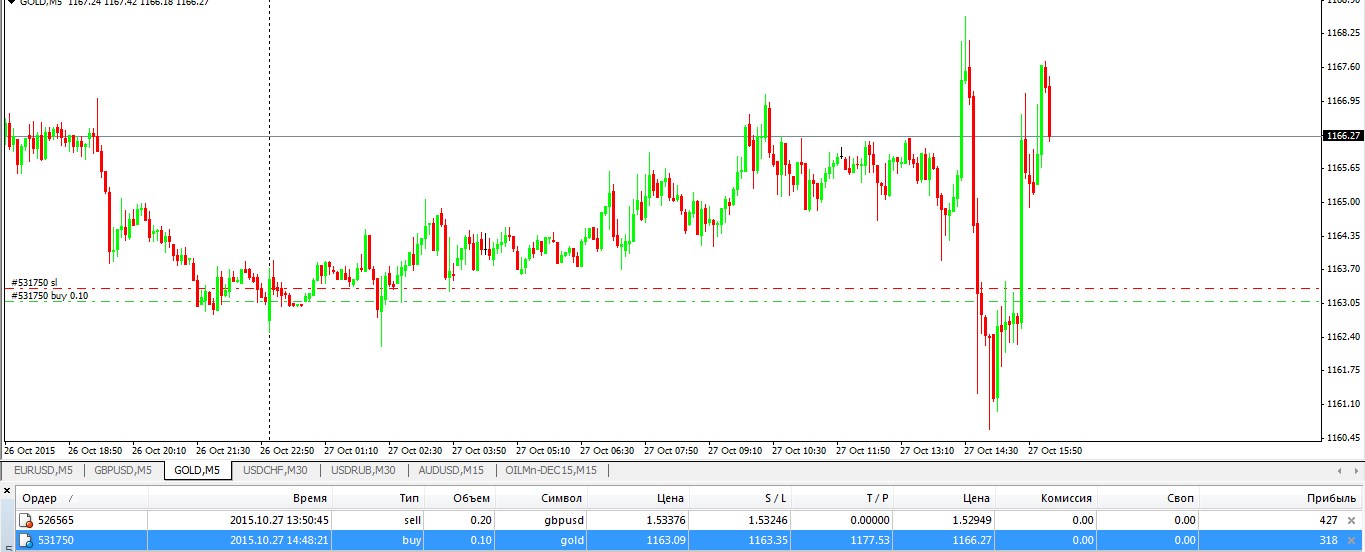
Task: Click the time 2015.10.27 13:50:45
Action: (278, 520)
